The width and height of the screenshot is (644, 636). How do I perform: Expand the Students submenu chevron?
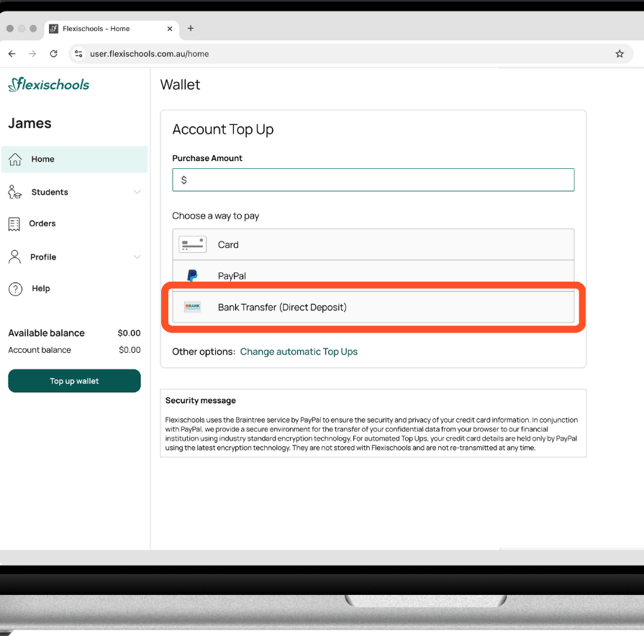point(137,192)
